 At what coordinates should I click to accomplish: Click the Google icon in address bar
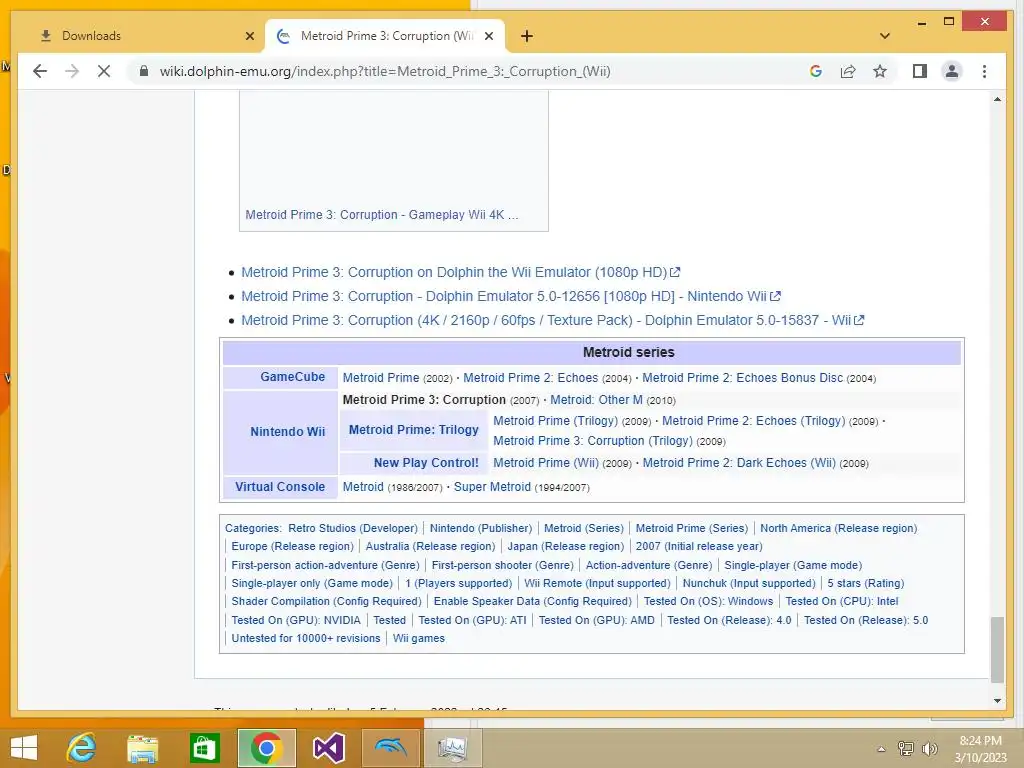coord(816,71)
